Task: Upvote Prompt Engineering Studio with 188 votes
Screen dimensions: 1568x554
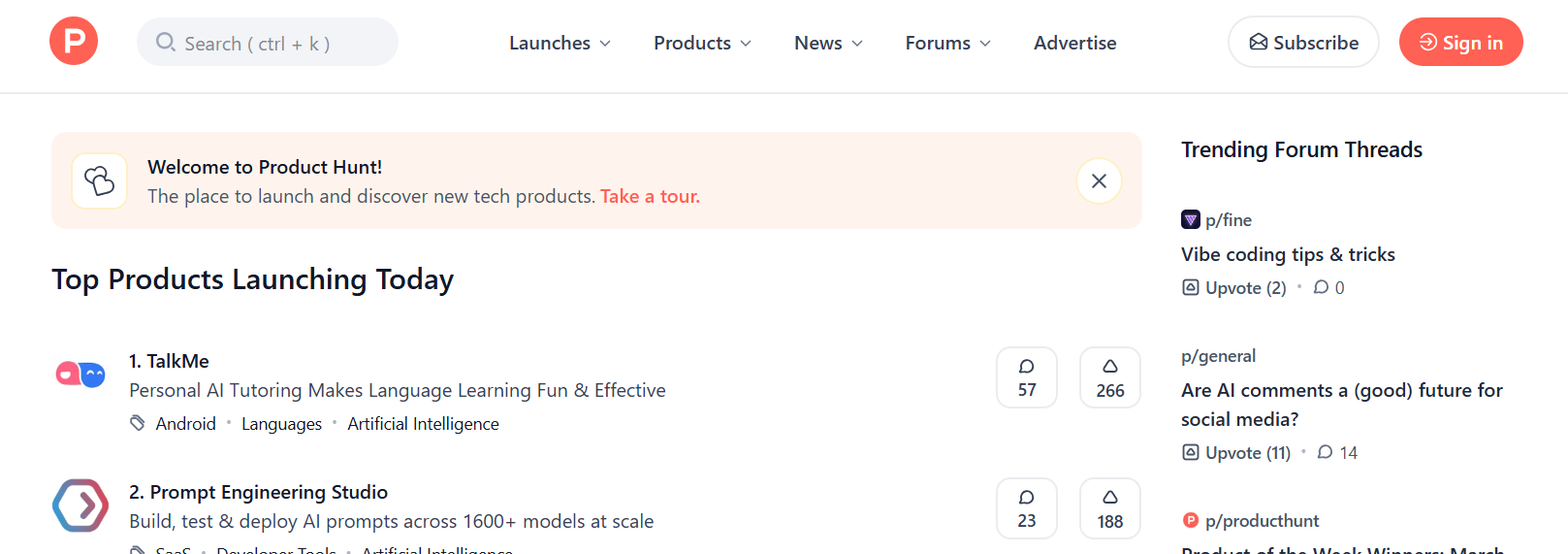Action: pos(1110,508)
